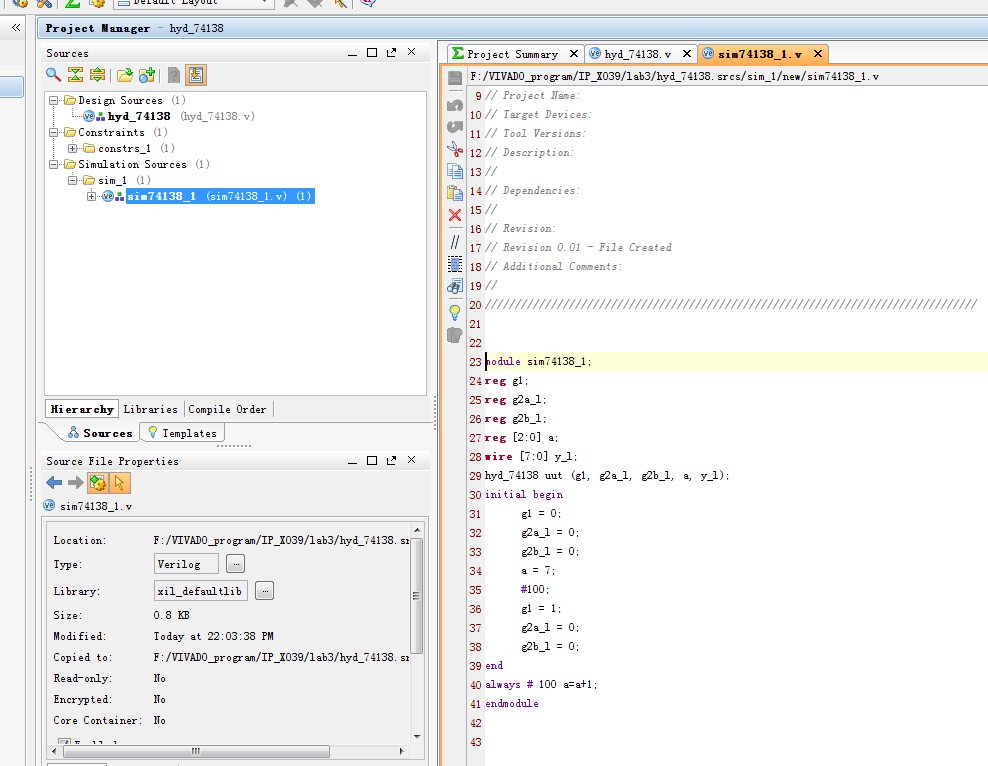
Task: Click the browse button next to xil_defaultlib
Action: (264, 591)
